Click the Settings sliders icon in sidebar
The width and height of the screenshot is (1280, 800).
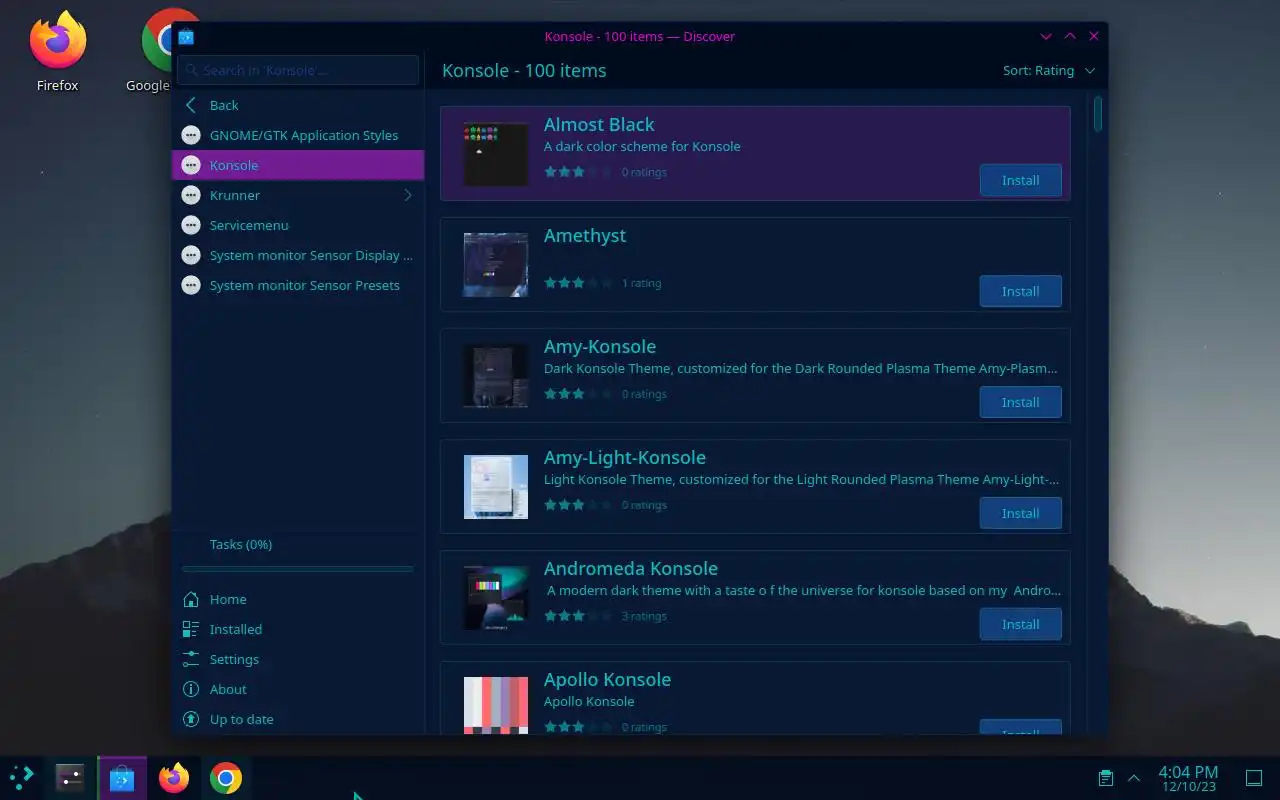191,659
